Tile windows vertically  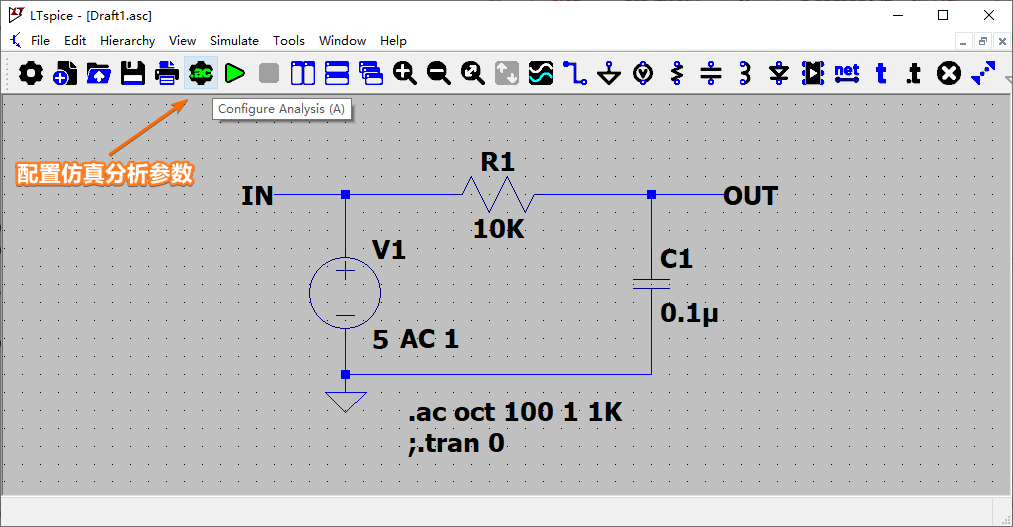click(x=303, y=74)
